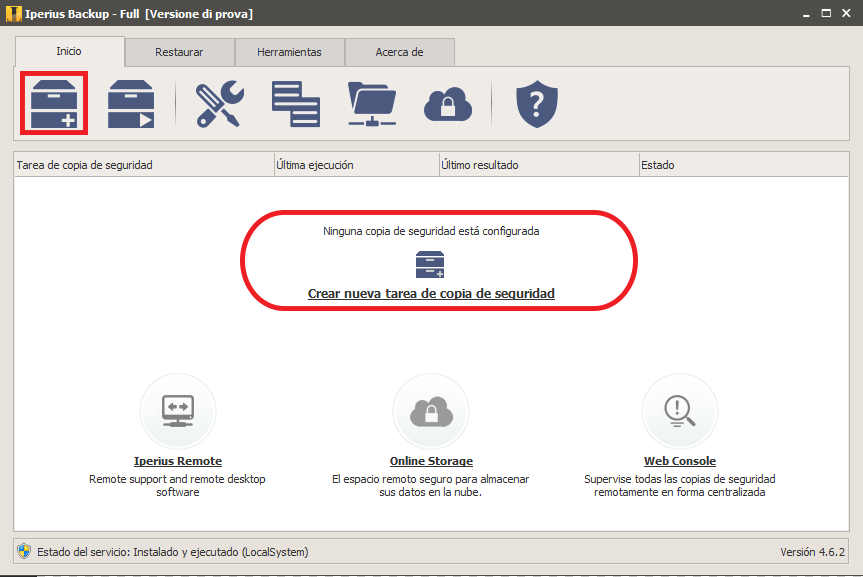Open the log reports toolbar icon
Viewport: 863px width, 577px height.
coord(296,104)
